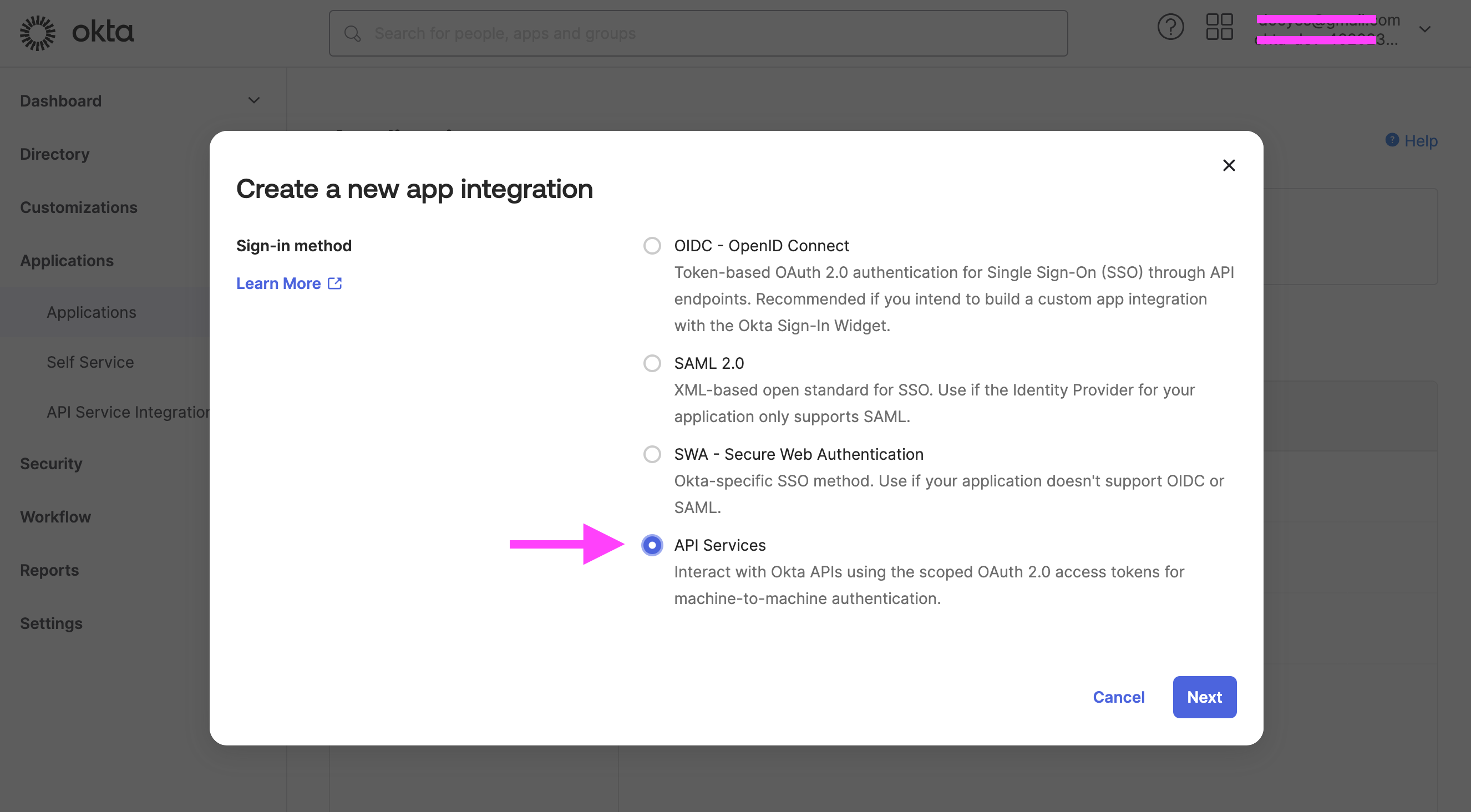Open Workflow in the sidebar

(55, 517)
